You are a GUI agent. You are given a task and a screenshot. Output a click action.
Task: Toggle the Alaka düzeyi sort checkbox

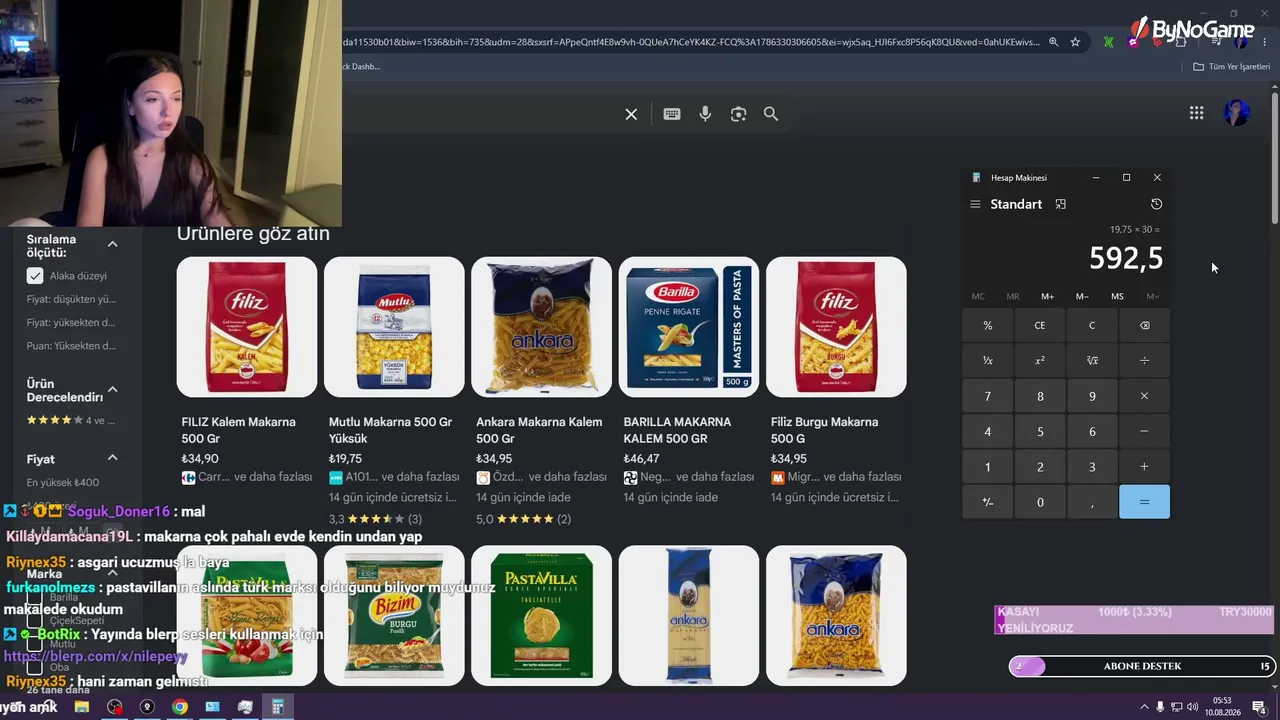pyautogui.click(x=35, y=276)
